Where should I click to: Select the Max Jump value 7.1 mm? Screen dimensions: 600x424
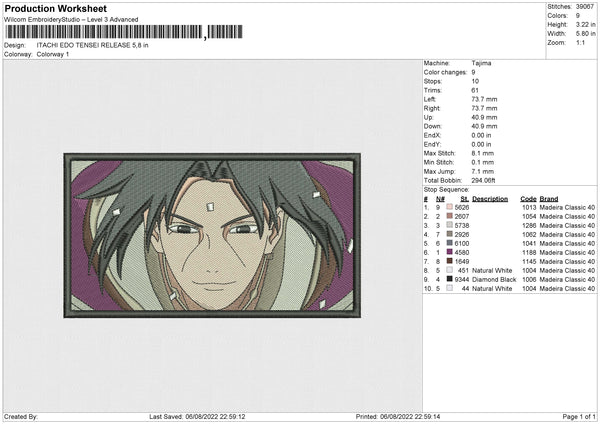click(483, 171)
